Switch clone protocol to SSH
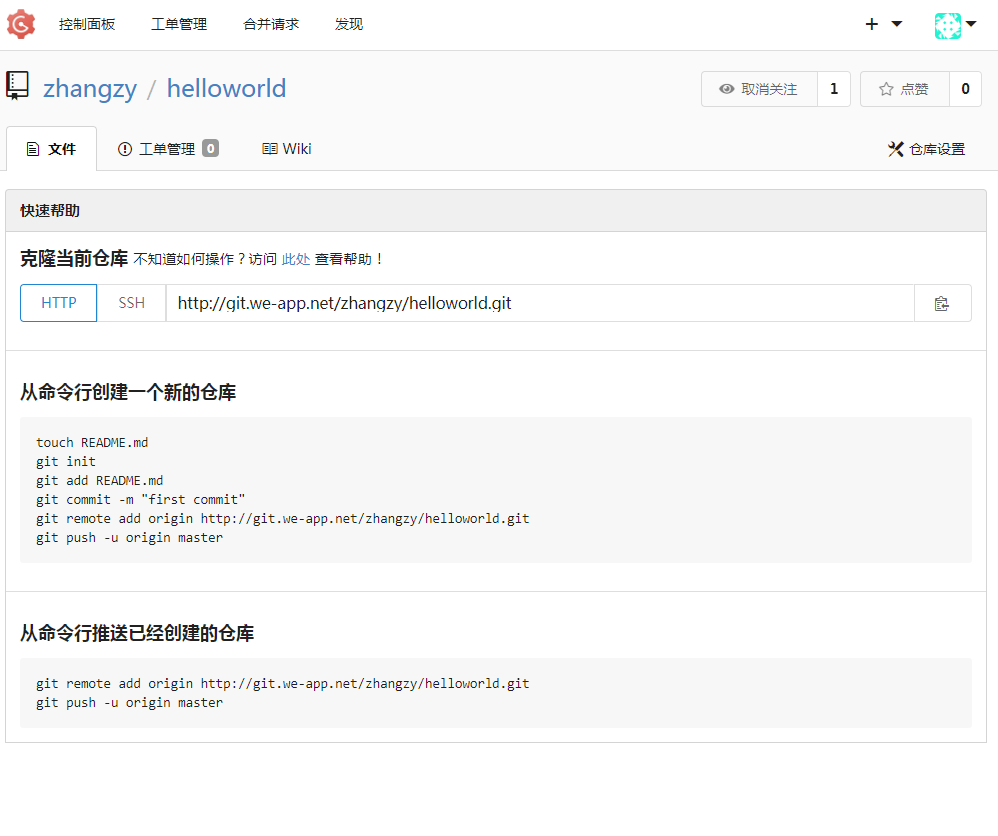The width and height of the screenshot is (998, 836). 132,303
